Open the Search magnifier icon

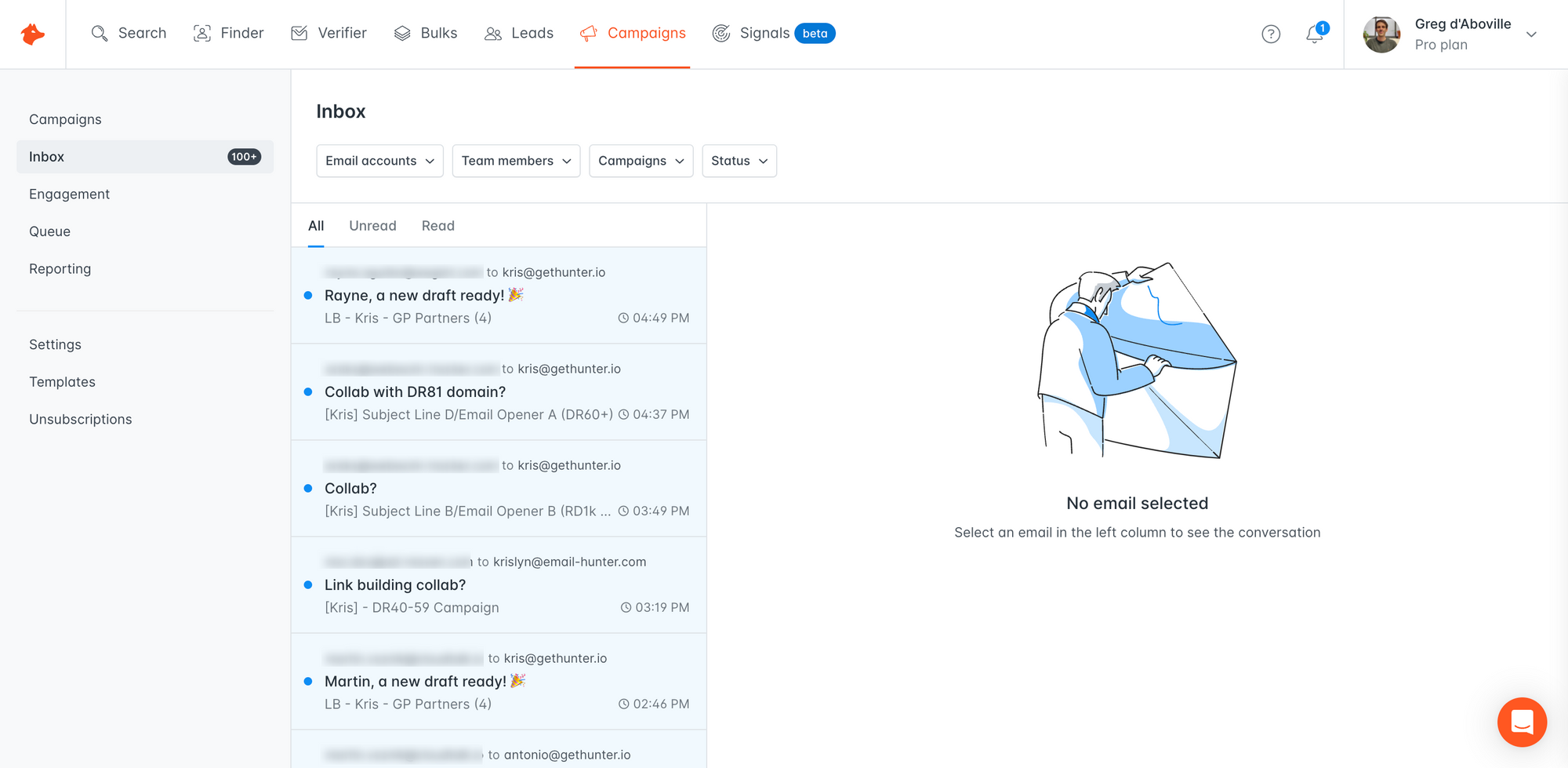pos(100,33)
